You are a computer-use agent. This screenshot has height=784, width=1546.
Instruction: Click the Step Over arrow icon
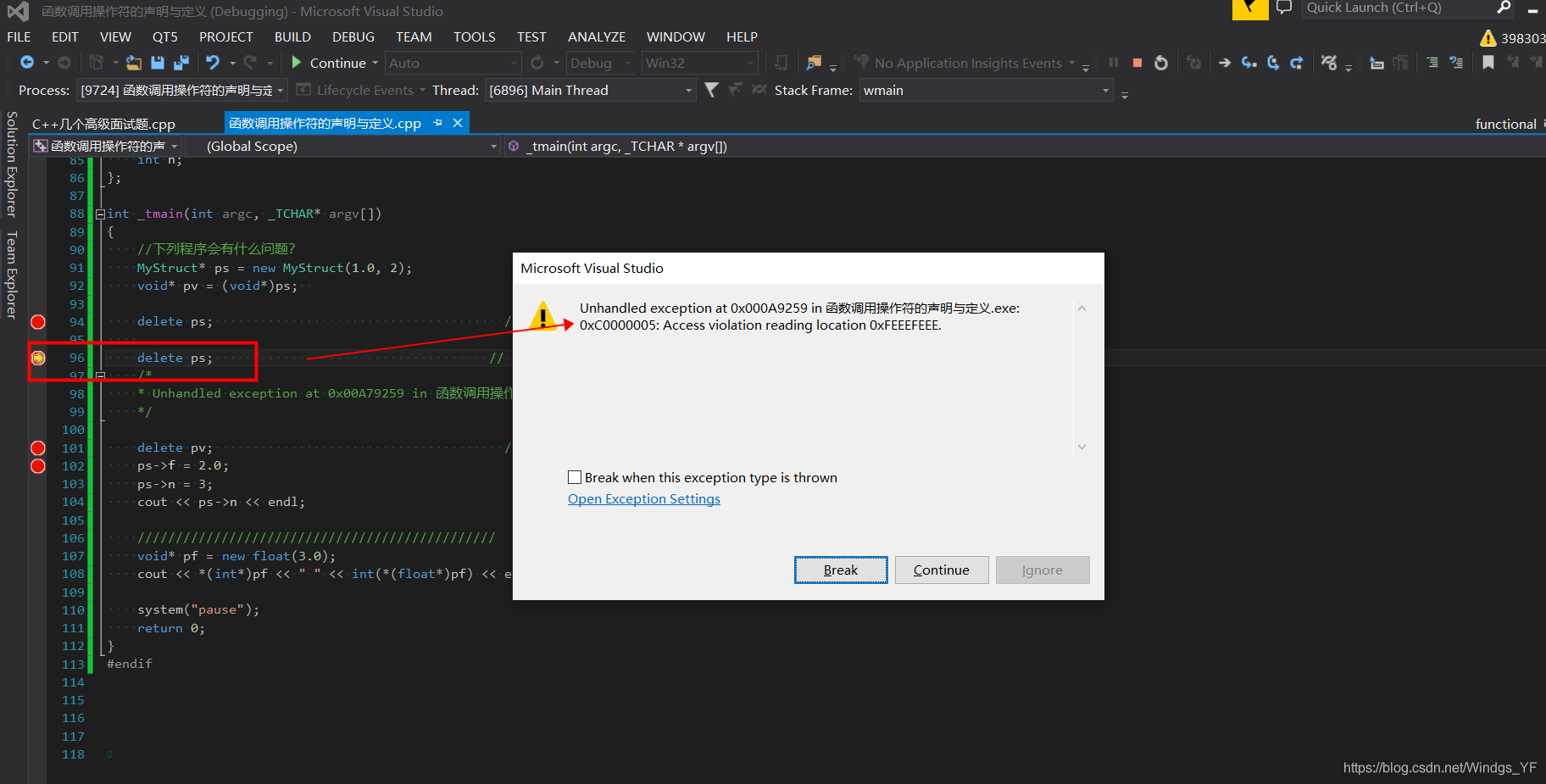(1273, 63)
